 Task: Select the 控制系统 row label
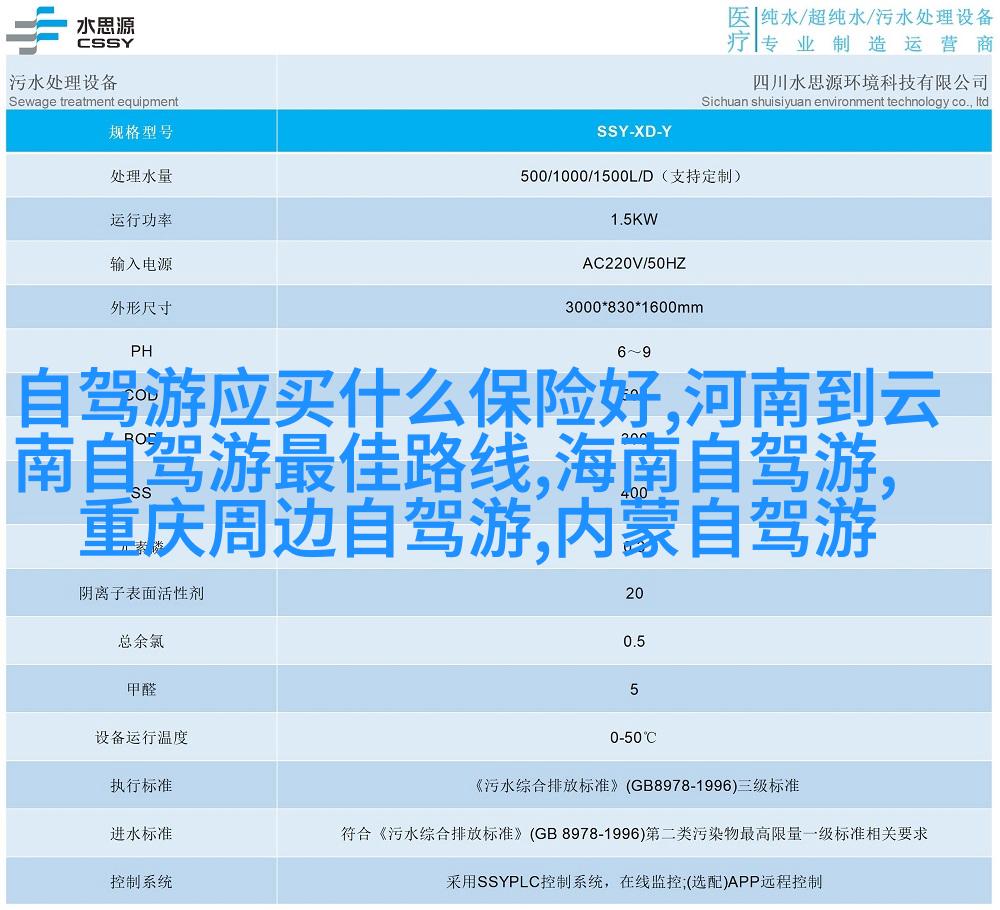click(x=141, y=882)
